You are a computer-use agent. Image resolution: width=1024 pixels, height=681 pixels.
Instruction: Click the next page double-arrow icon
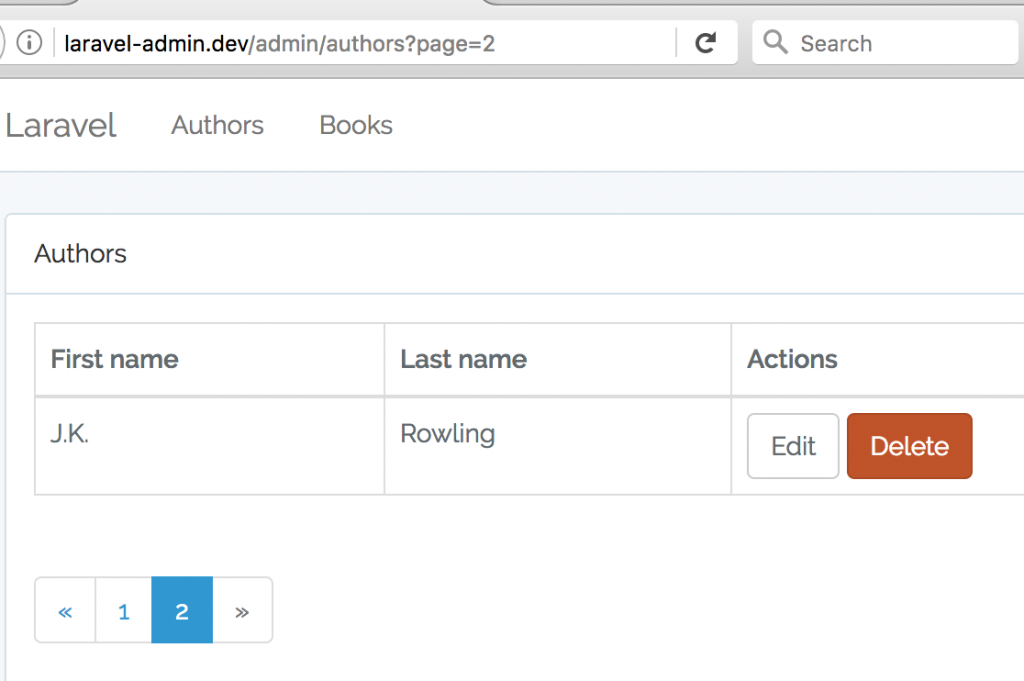242,610
